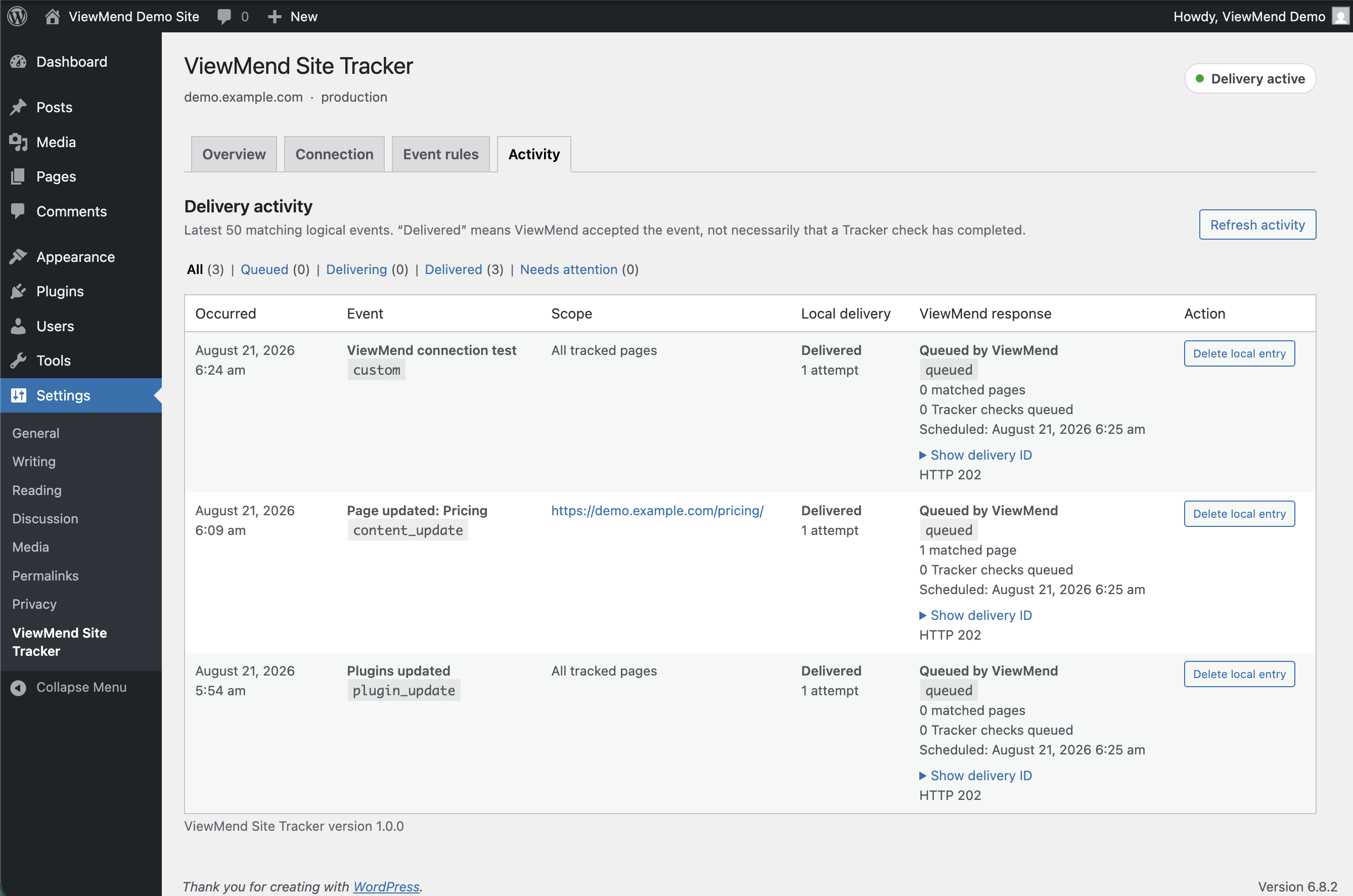
Task: Open the Reading settings submenu item
Action: coord(36,490)
